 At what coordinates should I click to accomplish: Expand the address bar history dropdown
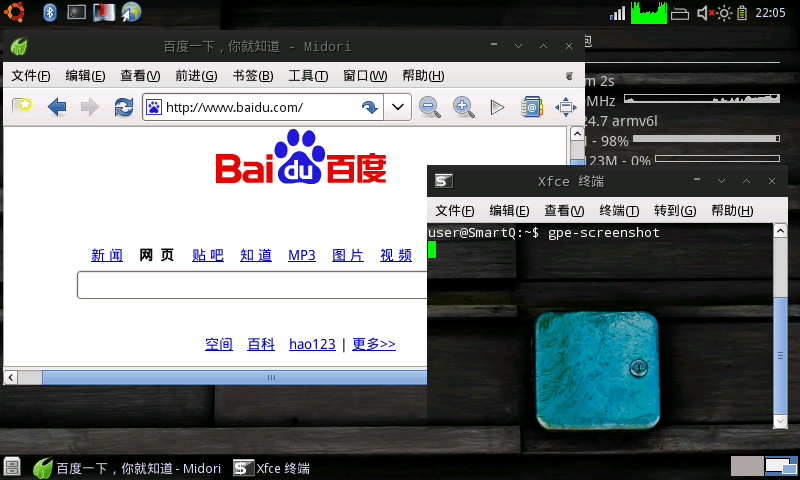click(x=397, y=107)
